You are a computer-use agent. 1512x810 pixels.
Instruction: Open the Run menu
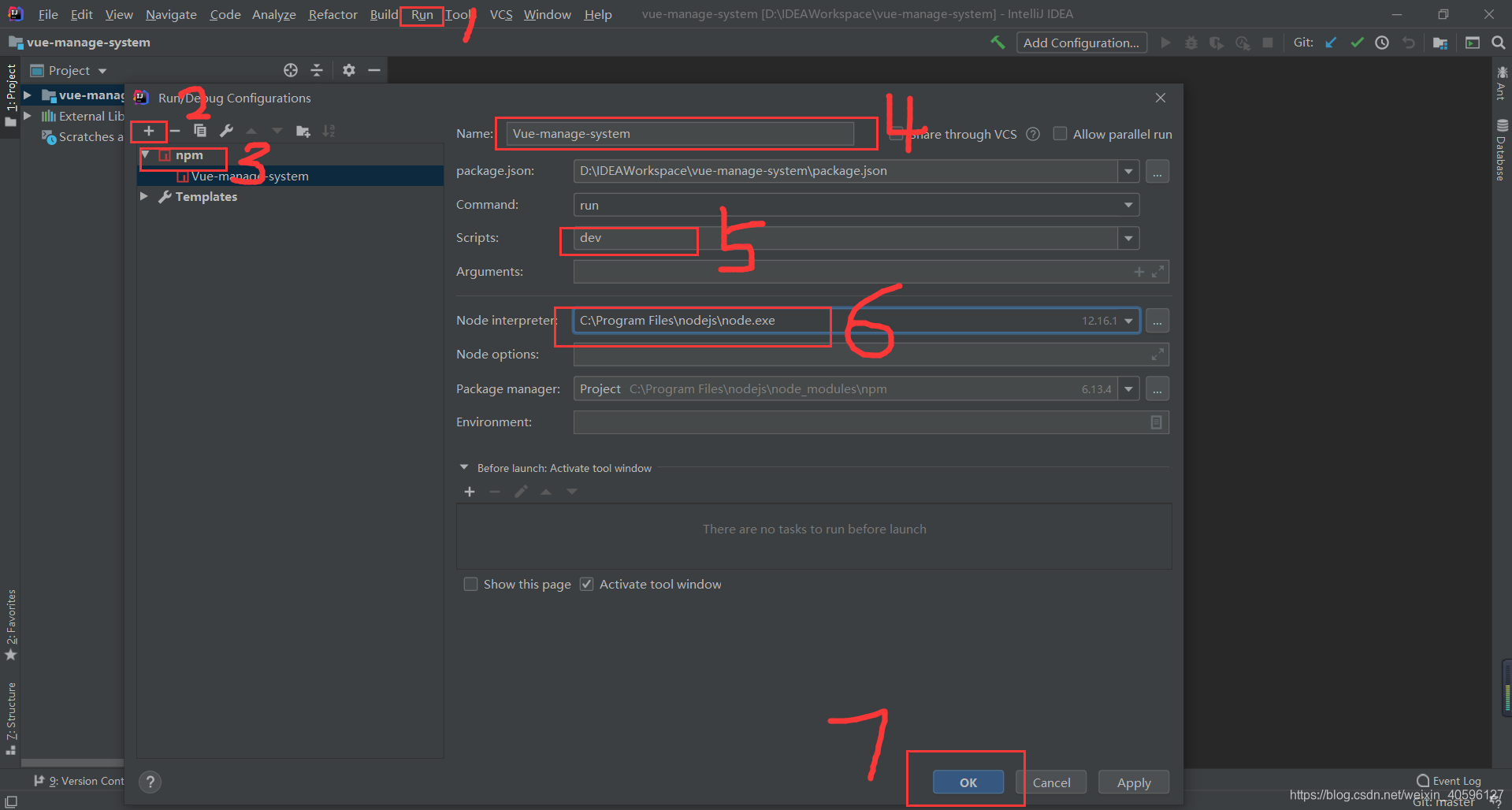(x=422, y=14)
